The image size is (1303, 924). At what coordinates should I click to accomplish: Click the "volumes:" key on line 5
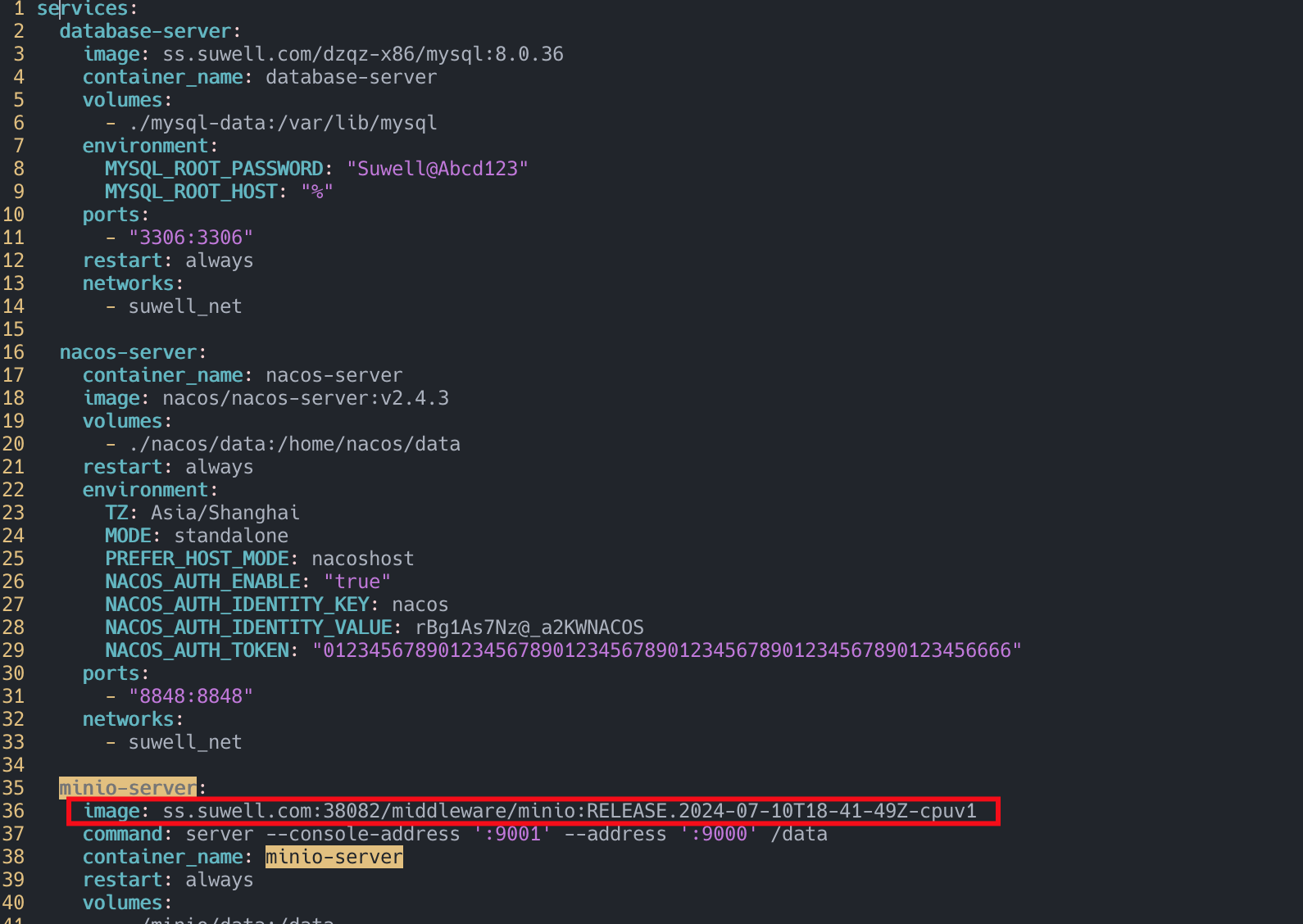(127, 100)
